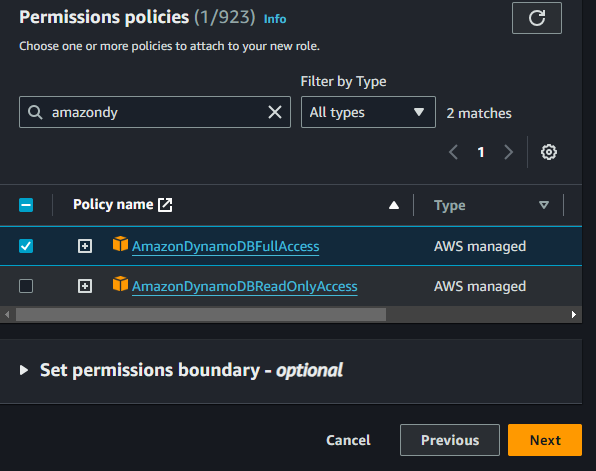The height and width of the screenshot is (471, 596).
Task: Clear the search text with X icon
Action: (x=275, y=112)
